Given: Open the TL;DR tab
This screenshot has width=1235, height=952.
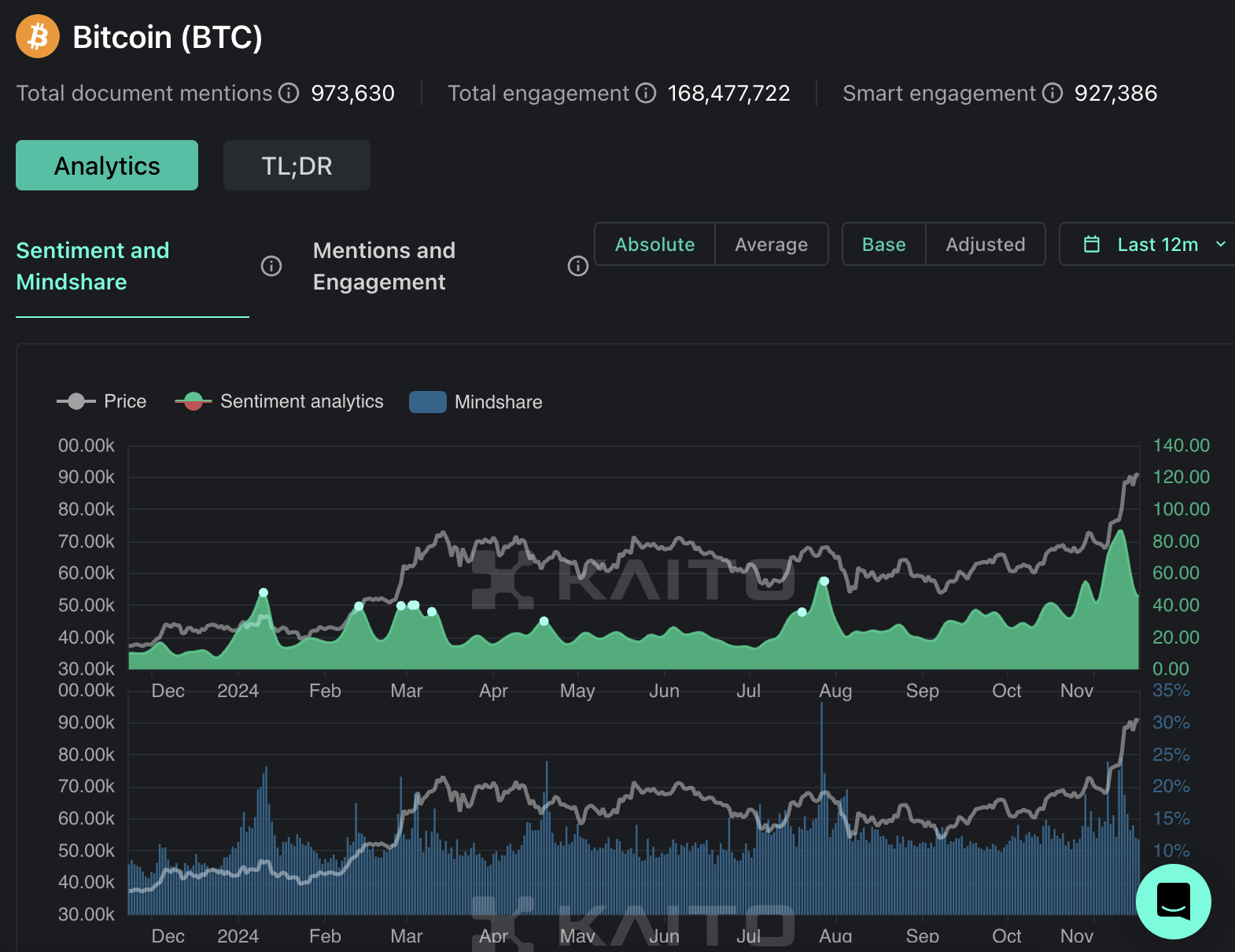Looking at the screenshot, I should pyautogui.click(x=297, y=165).
